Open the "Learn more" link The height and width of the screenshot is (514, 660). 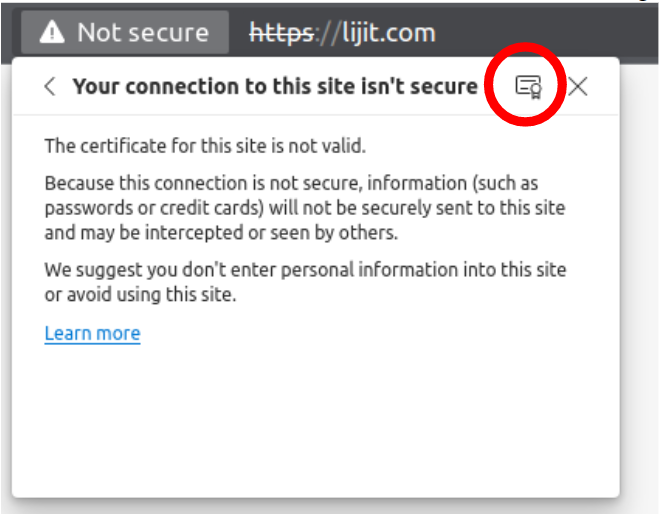(92, 333)
